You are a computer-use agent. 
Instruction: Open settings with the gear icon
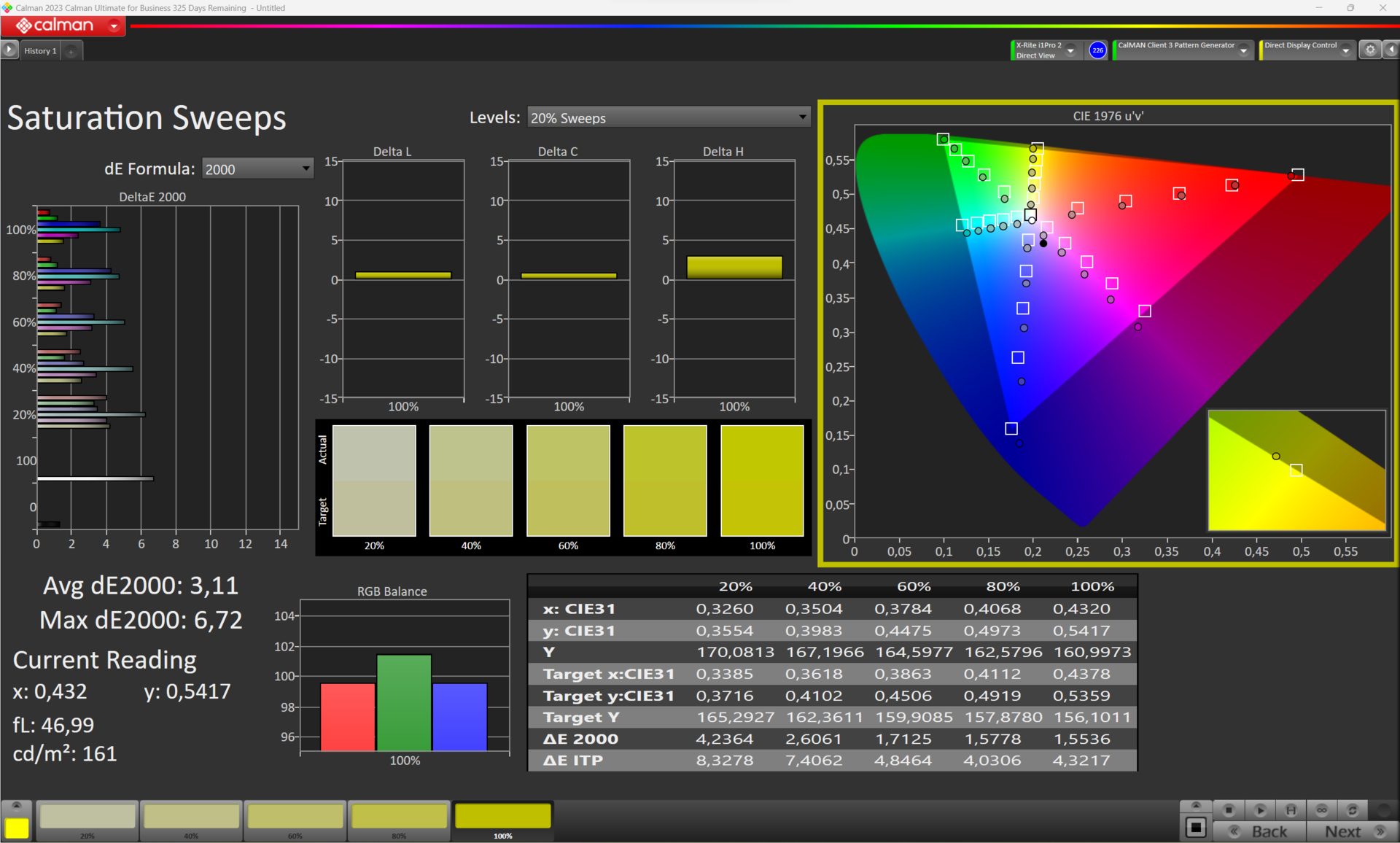pyautogui.click(x=1370, y=50)
